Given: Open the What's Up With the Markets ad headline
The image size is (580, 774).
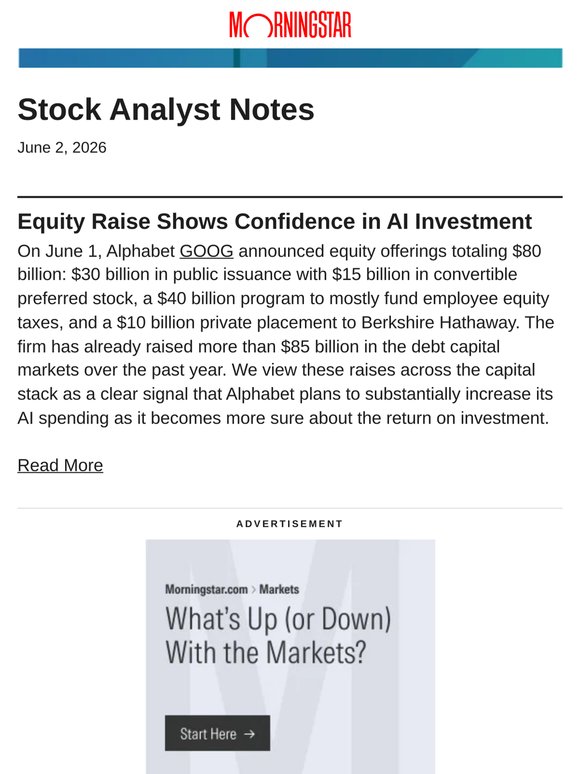Looking at the screenshot, I should (x=278, y=635).
